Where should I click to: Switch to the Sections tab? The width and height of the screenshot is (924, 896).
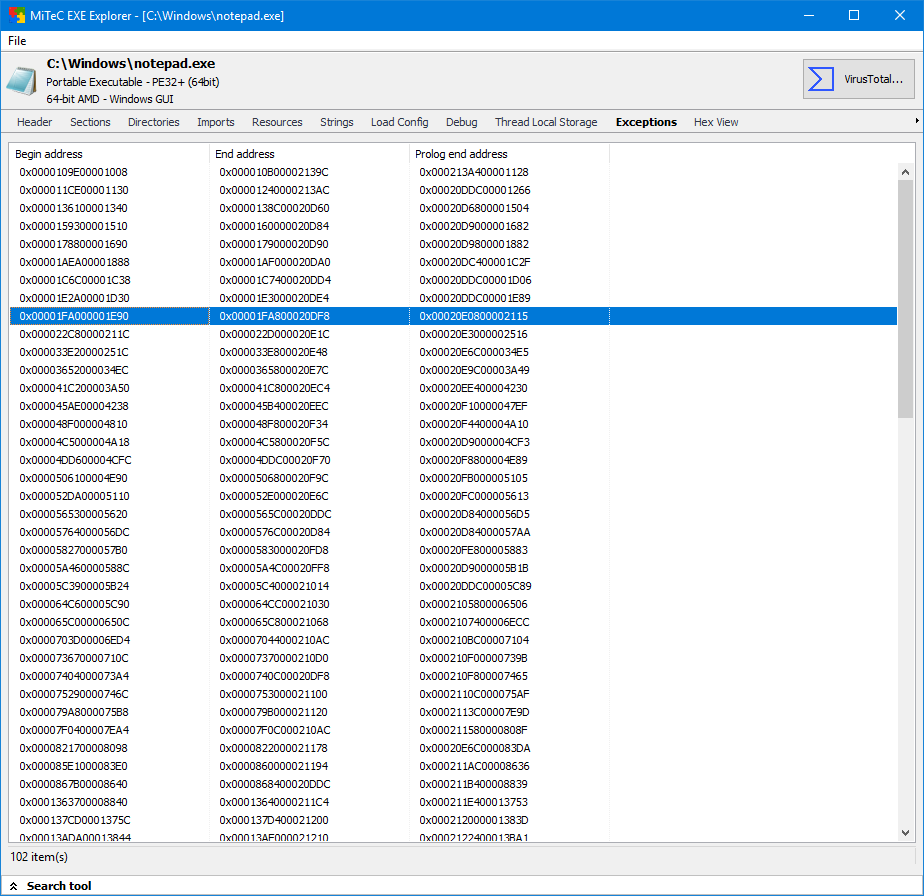(90, 122)
